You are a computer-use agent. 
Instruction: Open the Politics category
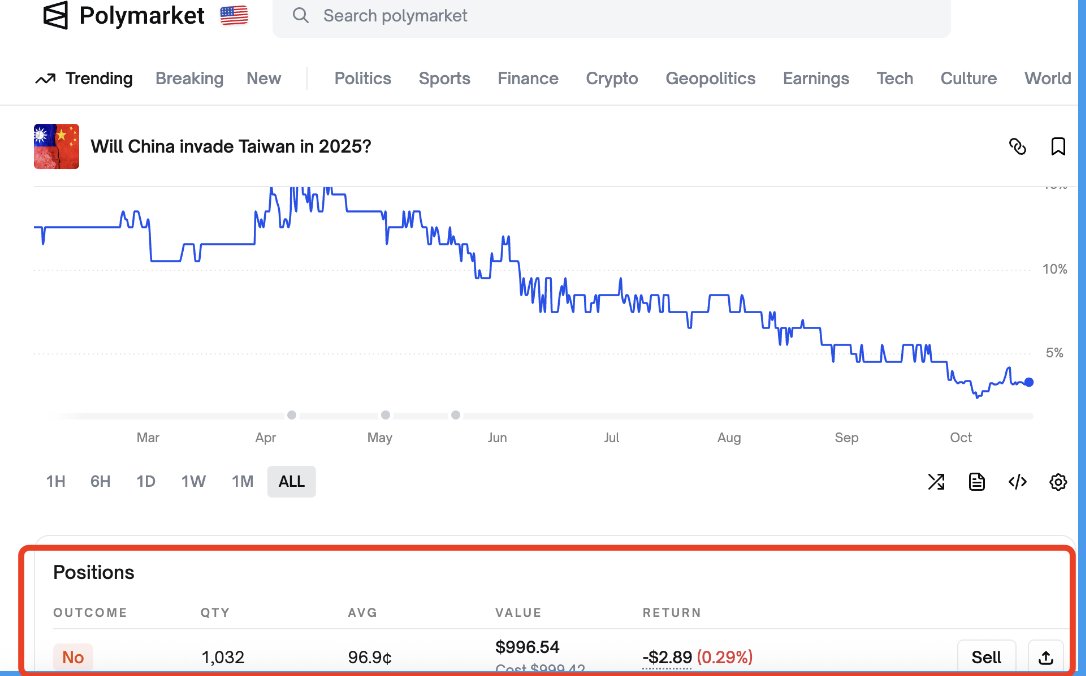tap(362, 78)
